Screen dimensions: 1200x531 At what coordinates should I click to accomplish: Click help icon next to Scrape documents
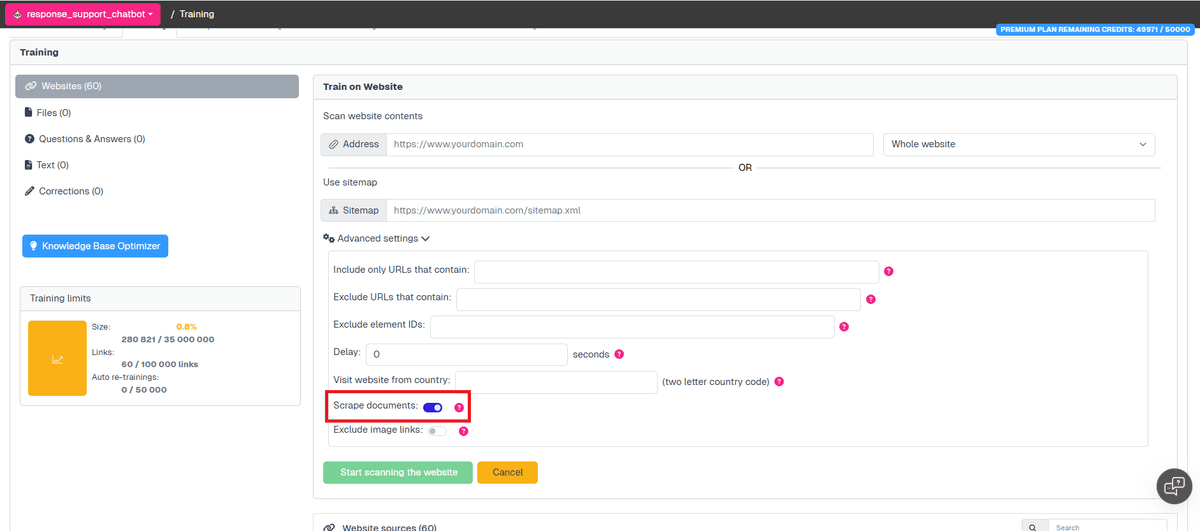459,407
